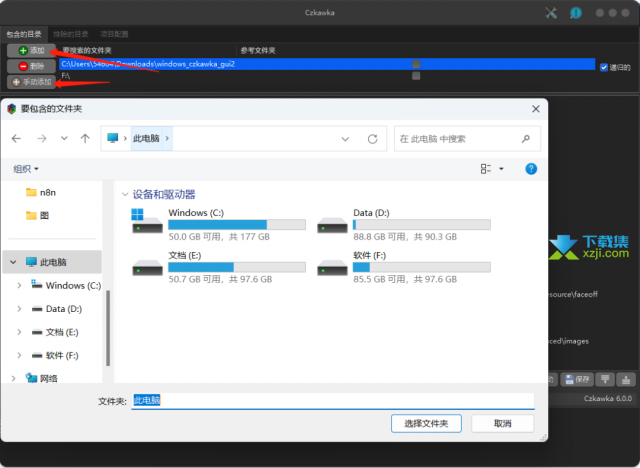Click the 选择文件夹 button

click(x=426, y=424)
